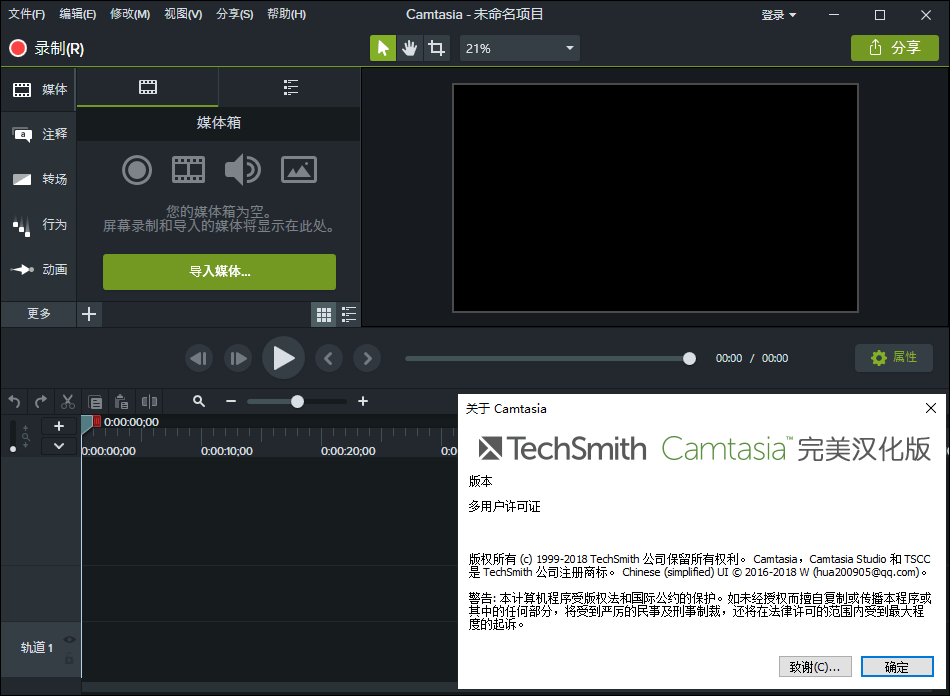This screenshot has width=950, height=696.
Task: Step back one frame in playback
Action: coord(199,359)
